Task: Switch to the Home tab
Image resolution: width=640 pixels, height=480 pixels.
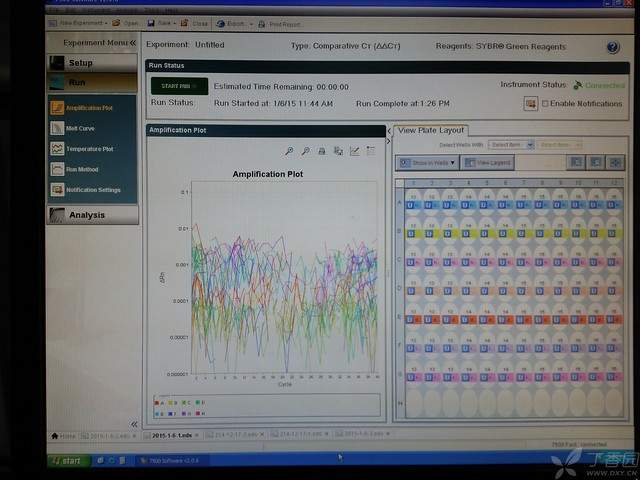Action: click(63, 436)
